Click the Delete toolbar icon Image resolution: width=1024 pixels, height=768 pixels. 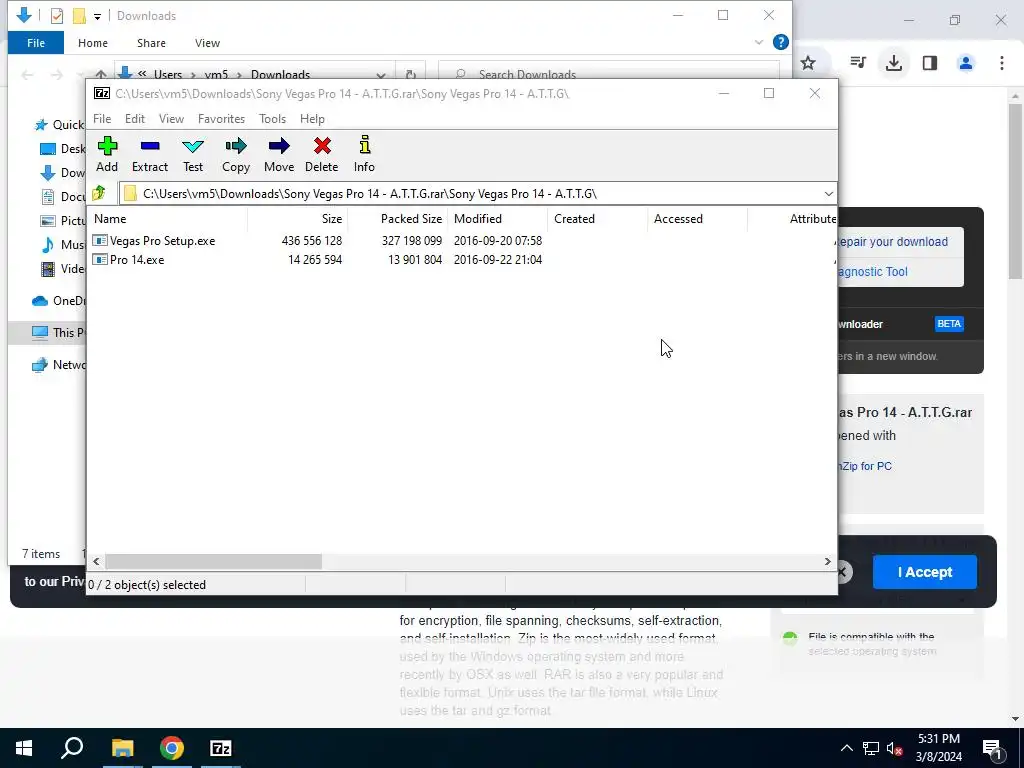click(322, 154)
